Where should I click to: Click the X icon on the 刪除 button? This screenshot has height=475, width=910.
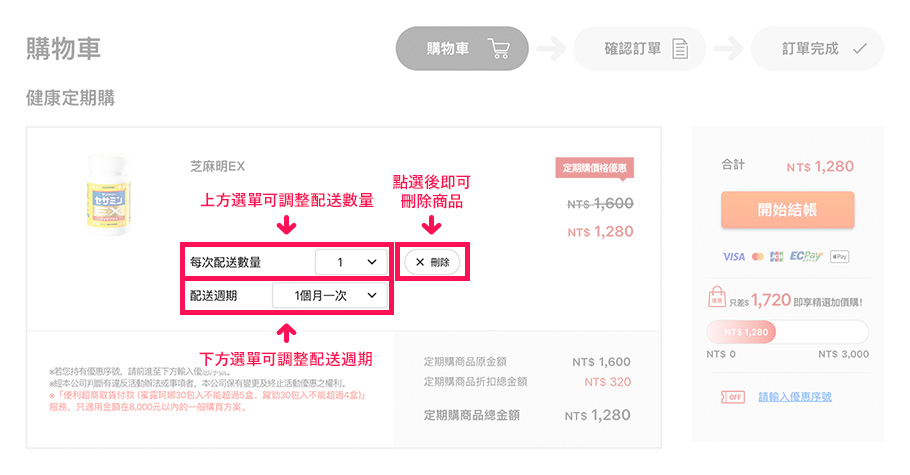tap(420, 262)
